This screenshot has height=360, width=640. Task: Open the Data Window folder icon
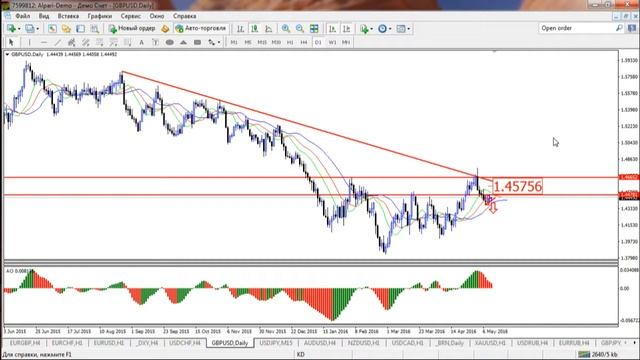click(x=66, y=29)
